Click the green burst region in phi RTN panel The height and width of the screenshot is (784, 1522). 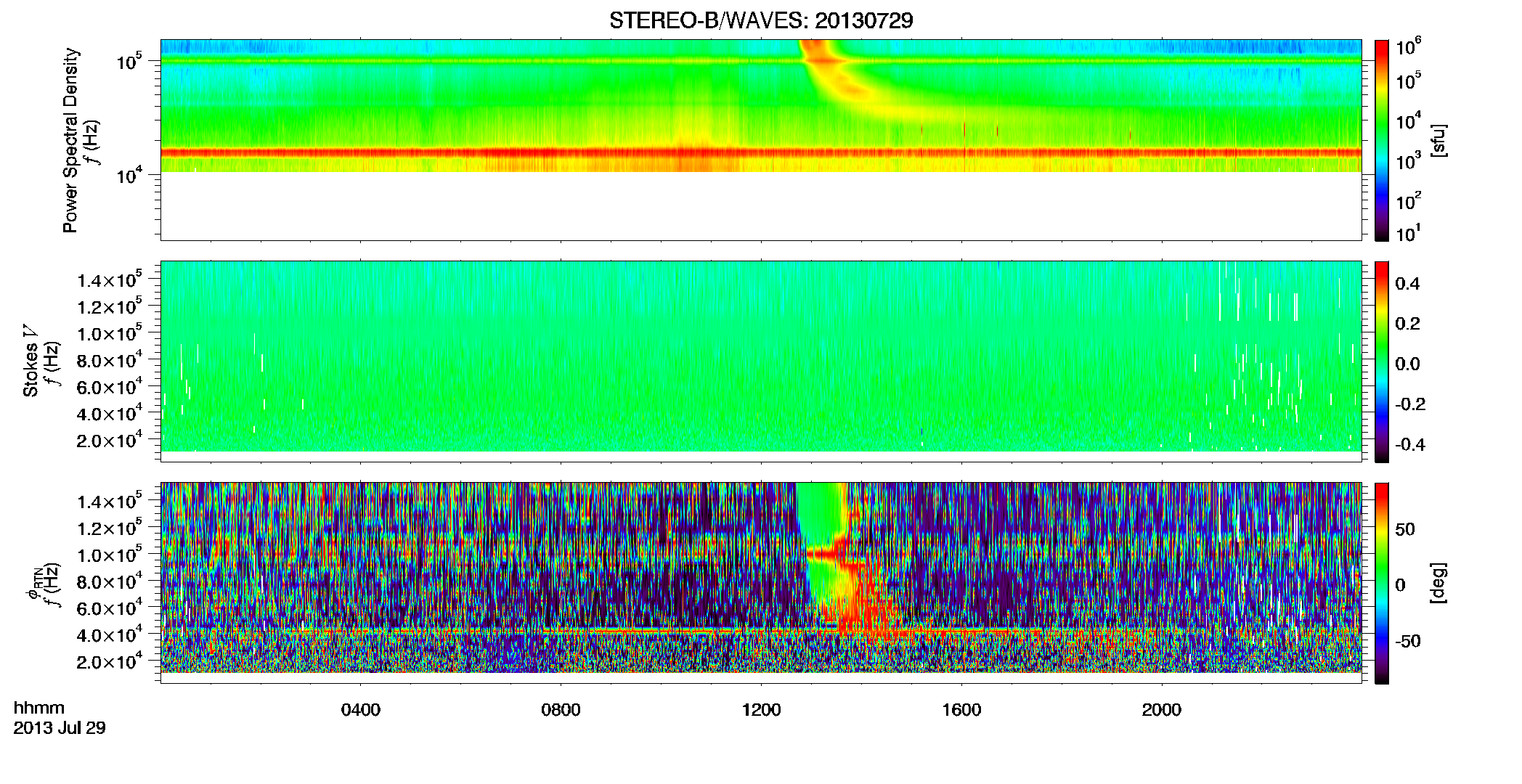pyautogui.click(x=821, y=515)
